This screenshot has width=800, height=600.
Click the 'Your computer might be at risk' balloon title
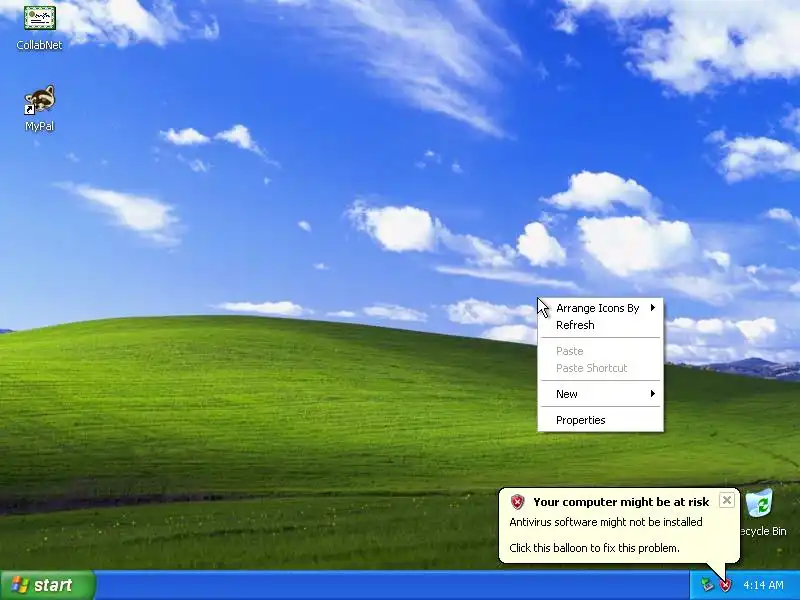click(621, 502)
